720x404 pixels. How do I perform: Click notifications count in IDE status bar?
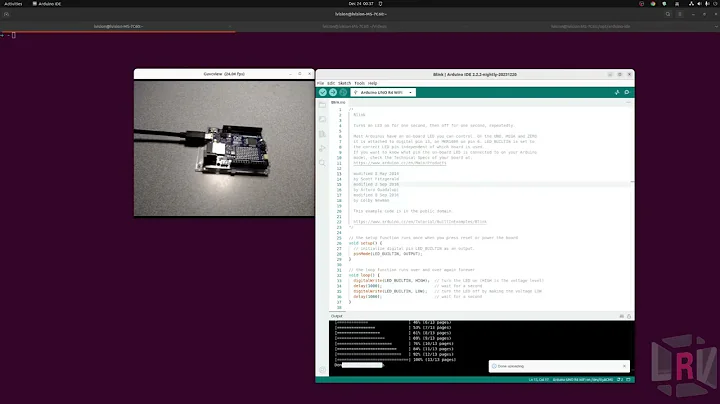(x=620, y=380)
